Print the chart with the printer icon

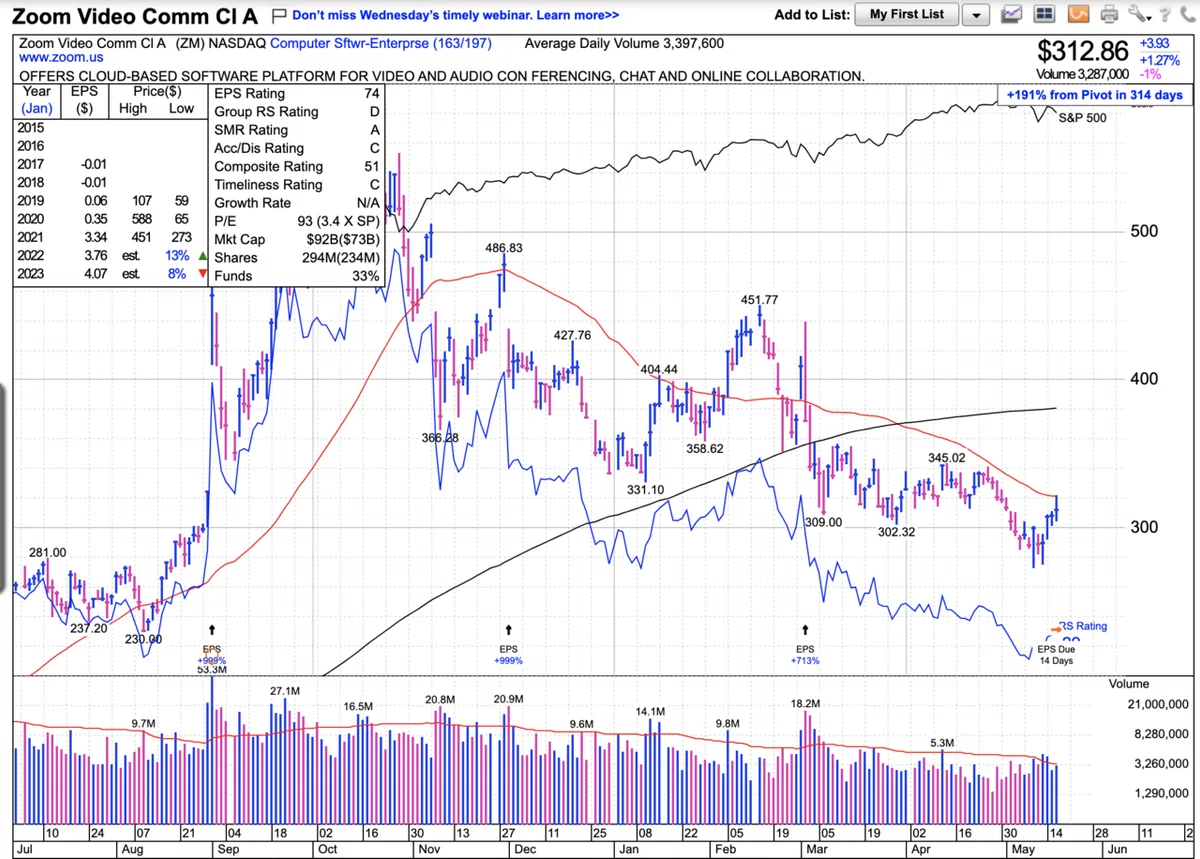[1109, 15]
